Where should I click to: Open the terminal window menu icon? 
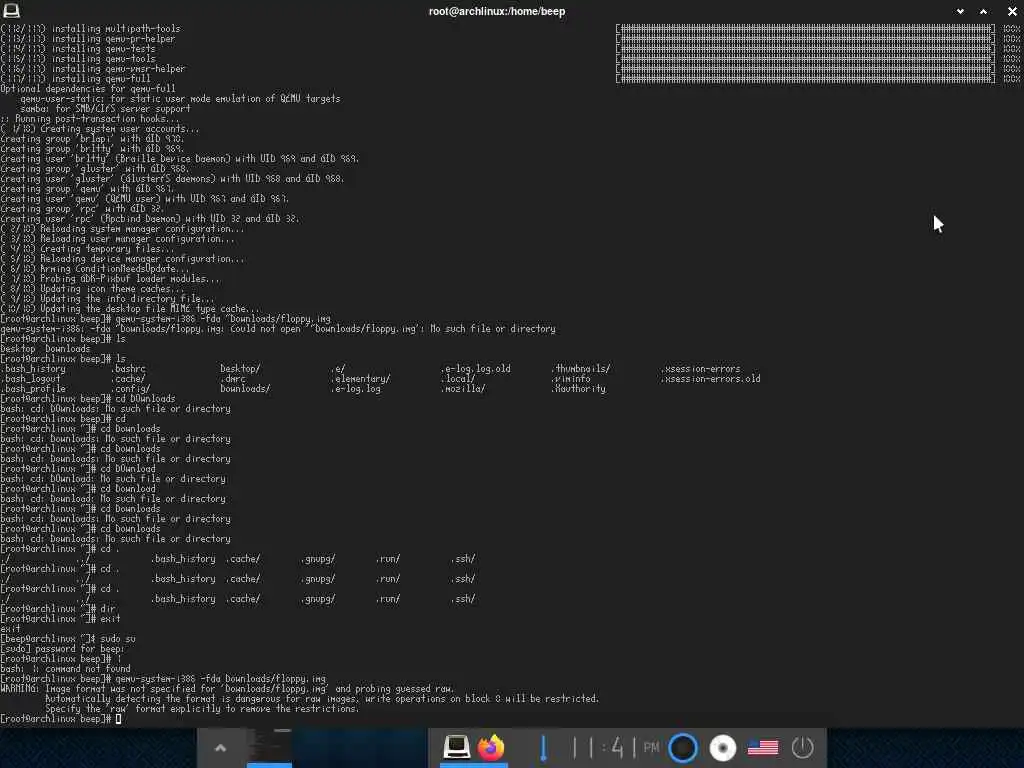click(x=11, y=10)
